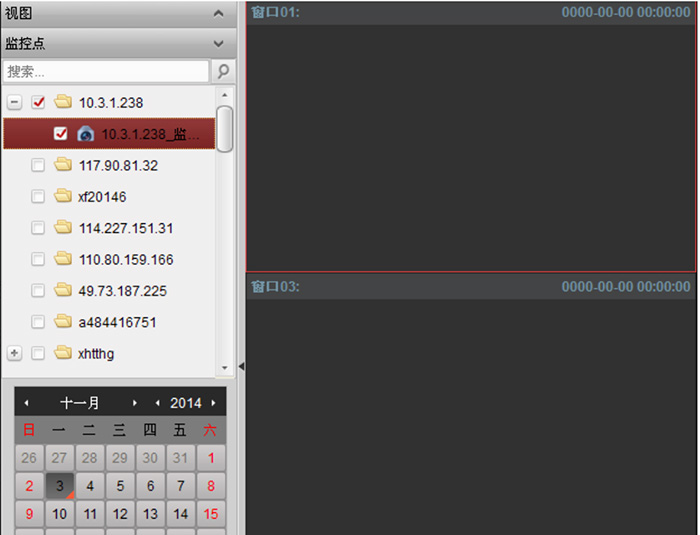Click the 搜索 search input field

tap(106, 72)
